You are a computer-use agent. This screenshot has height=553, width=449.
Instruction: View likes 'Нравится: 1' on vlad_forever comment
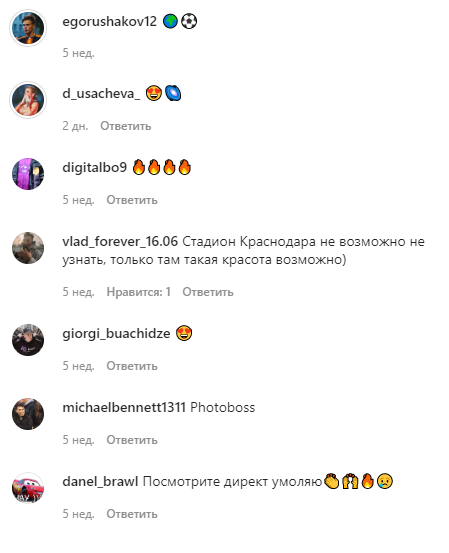click(139, 292)
